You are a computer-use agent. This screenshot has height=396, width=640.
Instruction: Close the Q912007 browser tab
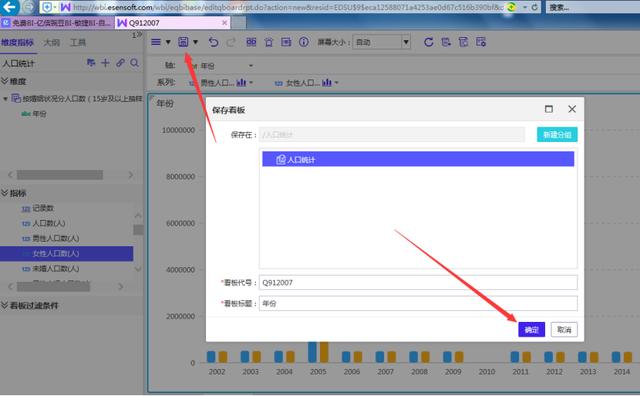(224, 23)
